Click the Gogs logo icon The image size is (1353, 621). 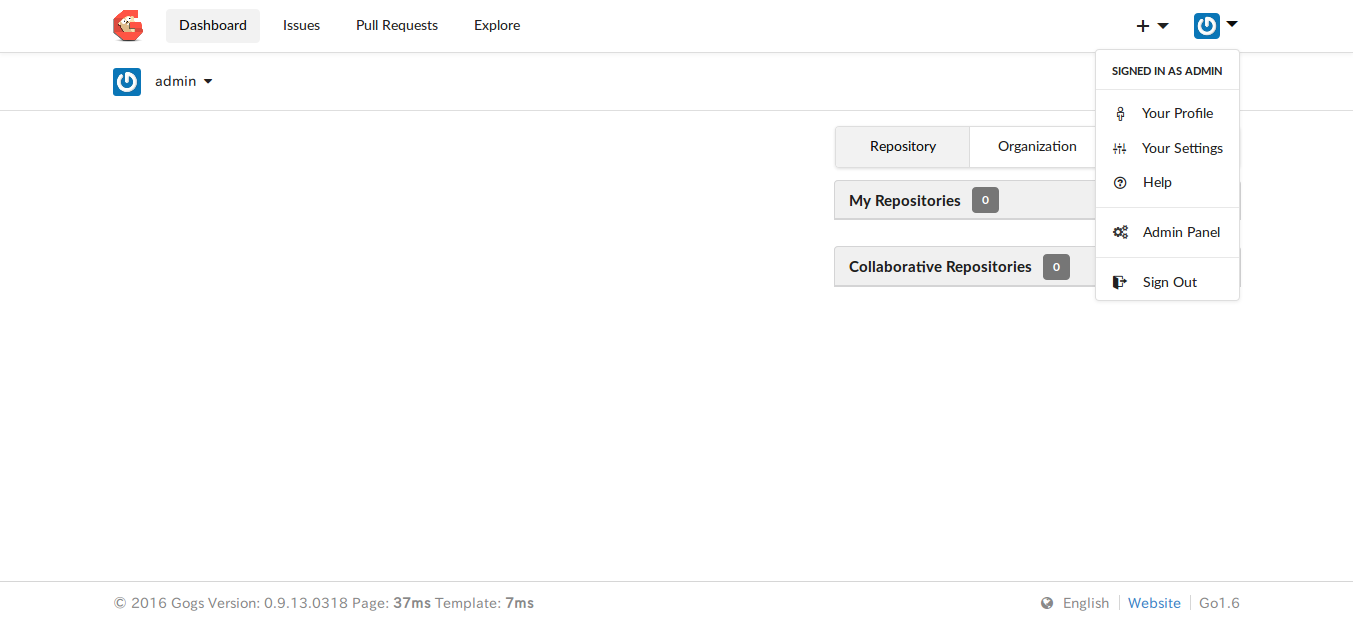[x=128, y=25]
